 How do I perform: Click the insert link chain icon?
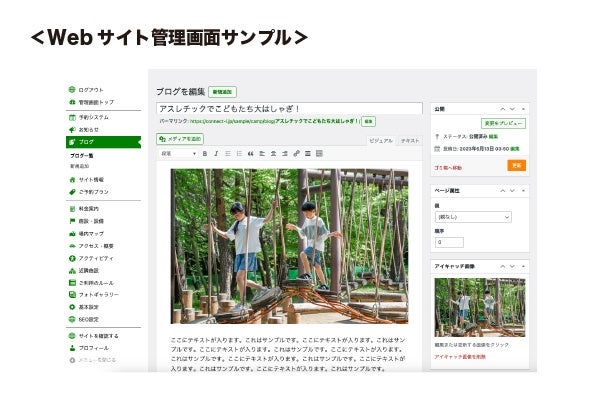tap(296, 153)
